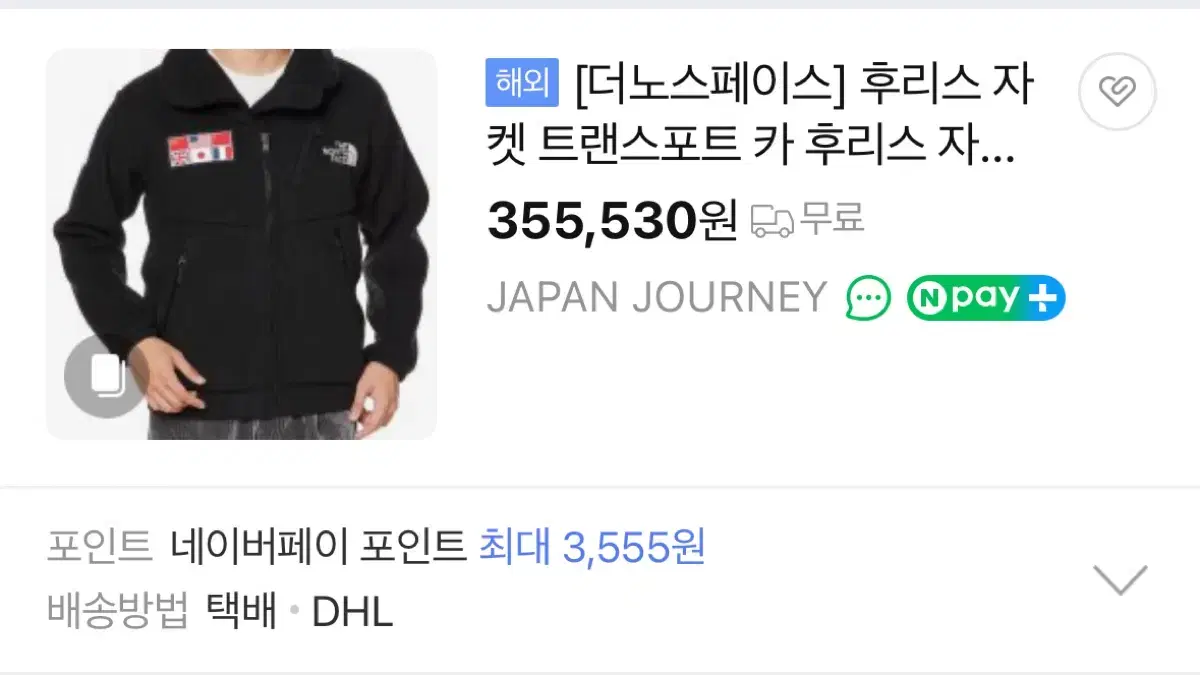Open the North Face jacket product thumbnail
Screen dimensions: 1200x675
click(x=241, y=244)
